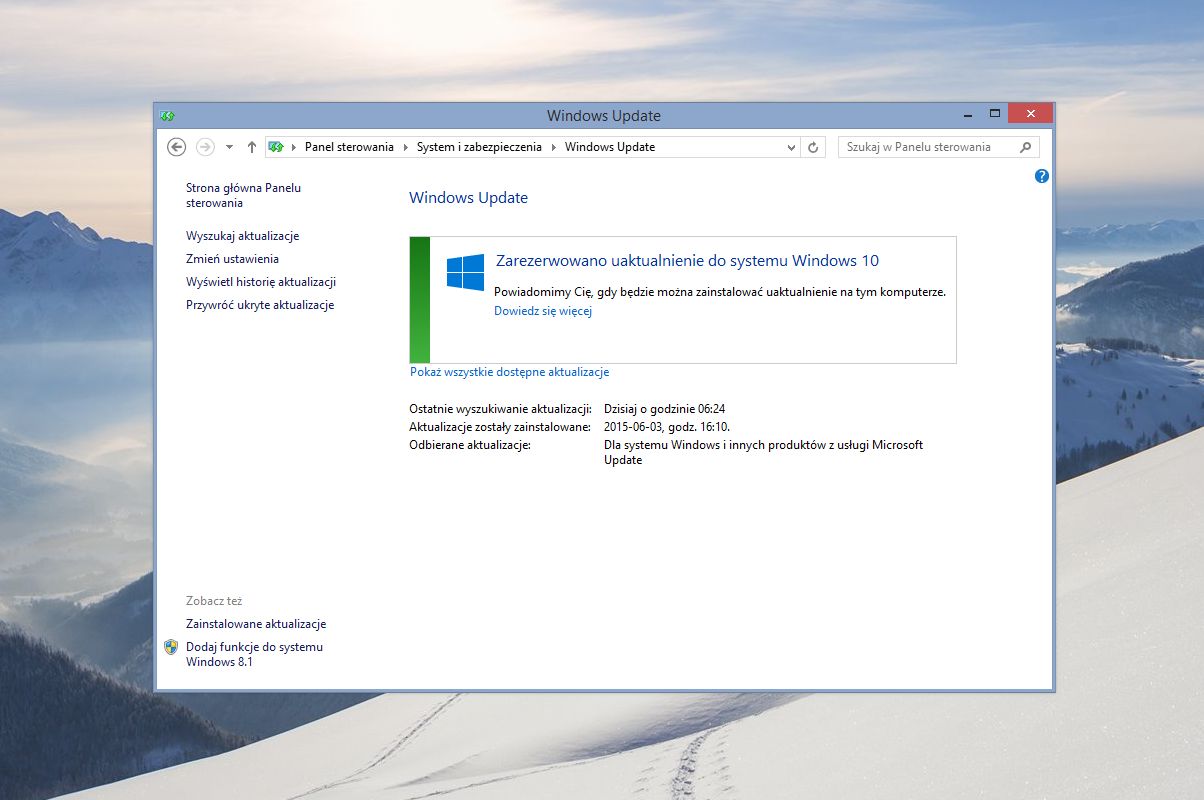The height and width of the screenshot is (800, 1204).
Task: Click the search magnifier icon
Action: [x=1025, y=147]
